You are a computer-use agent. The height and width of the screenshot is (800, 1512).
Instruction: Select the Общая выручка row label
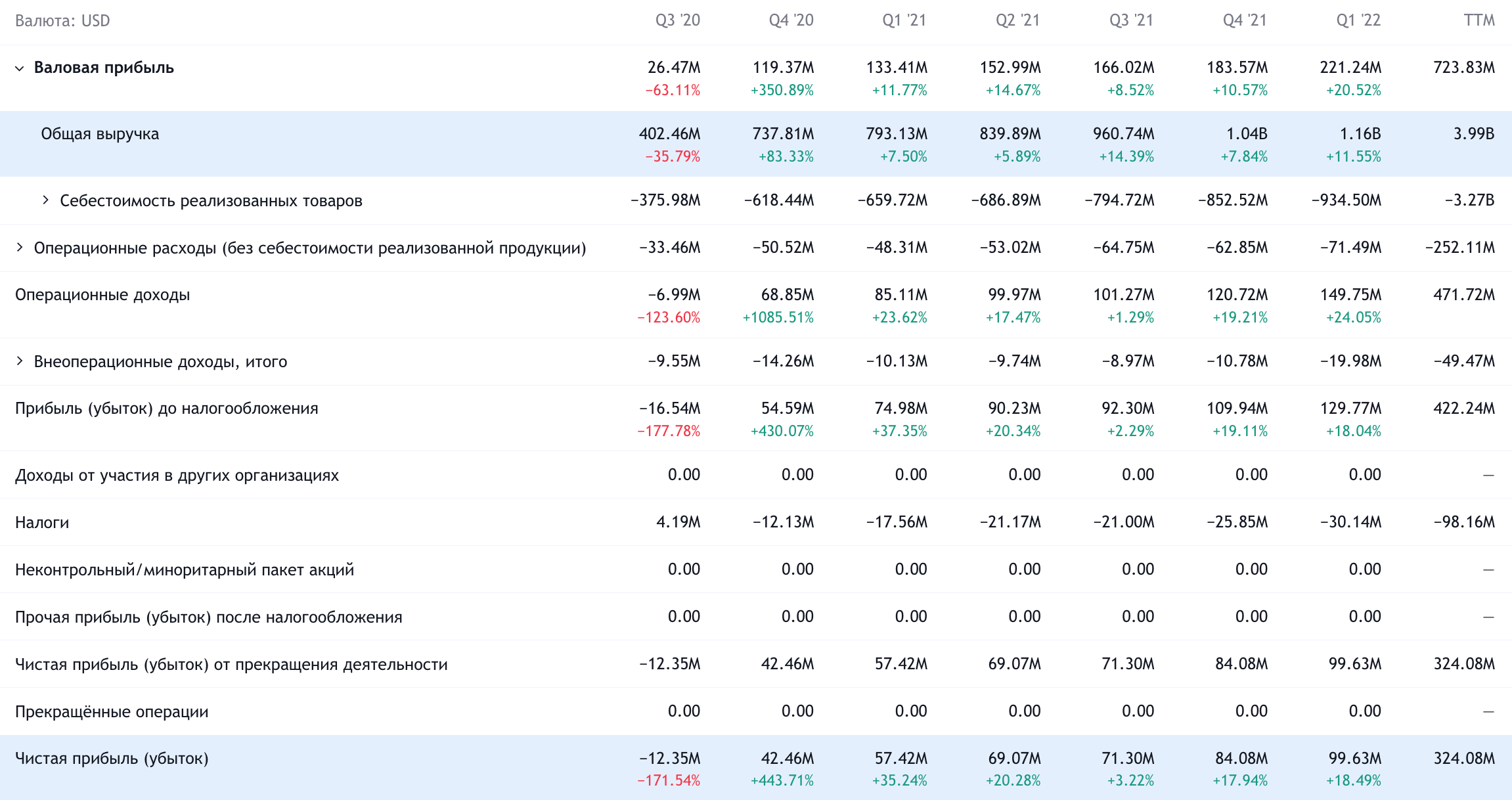[x=100, y=134]
